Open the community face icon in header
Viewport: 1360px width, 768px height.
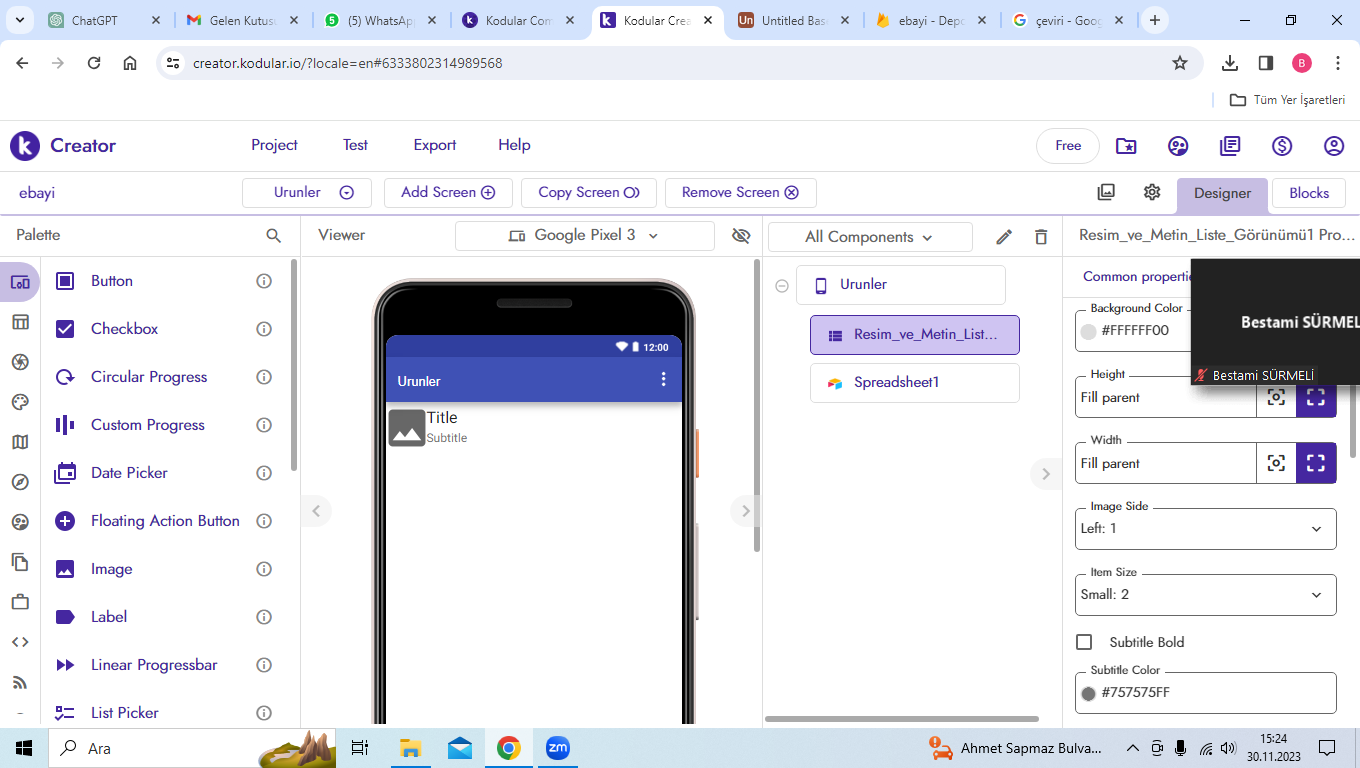coord(1178,146)
